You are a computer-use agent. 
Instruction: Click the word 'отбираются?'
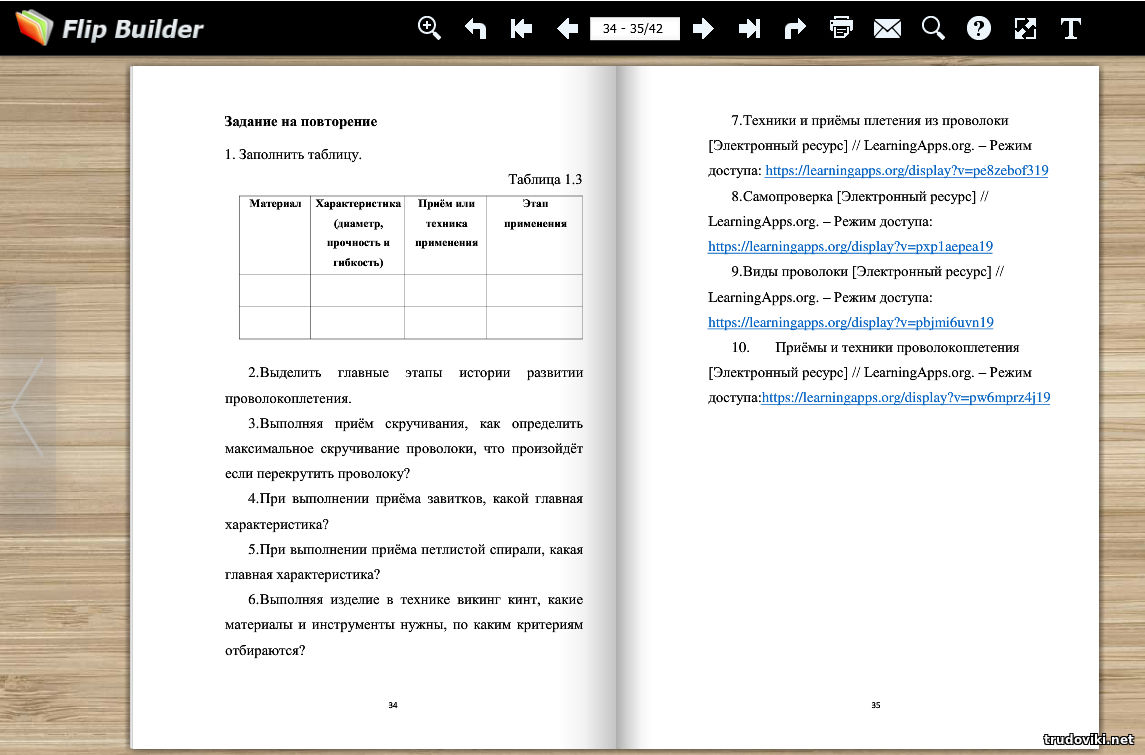click(265, 651)
